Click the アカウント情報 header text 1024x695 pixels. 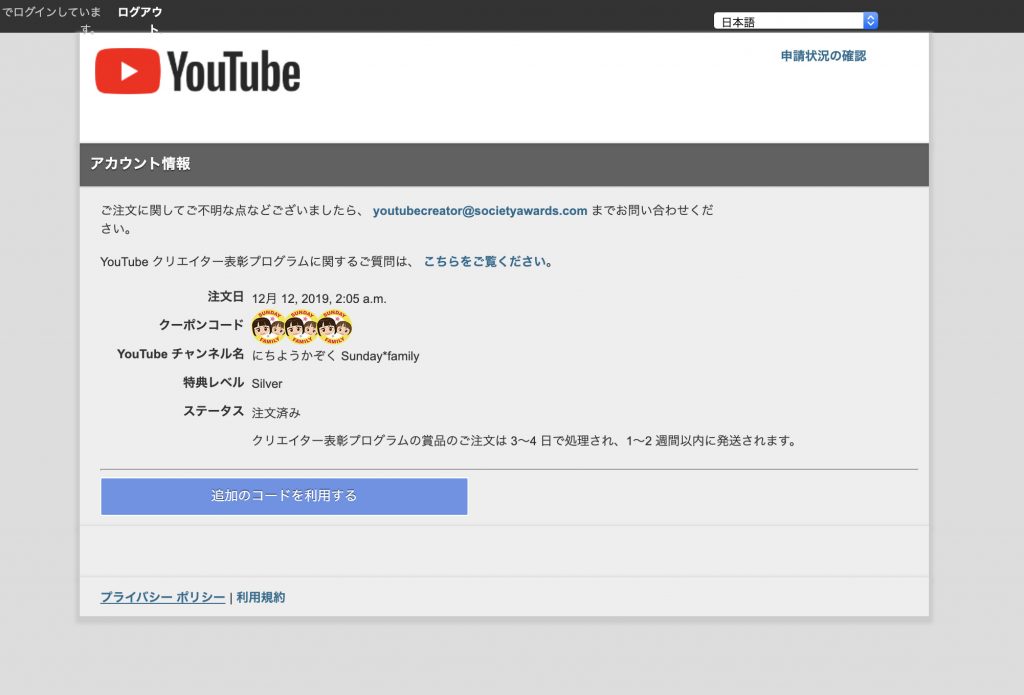point(140,164)
